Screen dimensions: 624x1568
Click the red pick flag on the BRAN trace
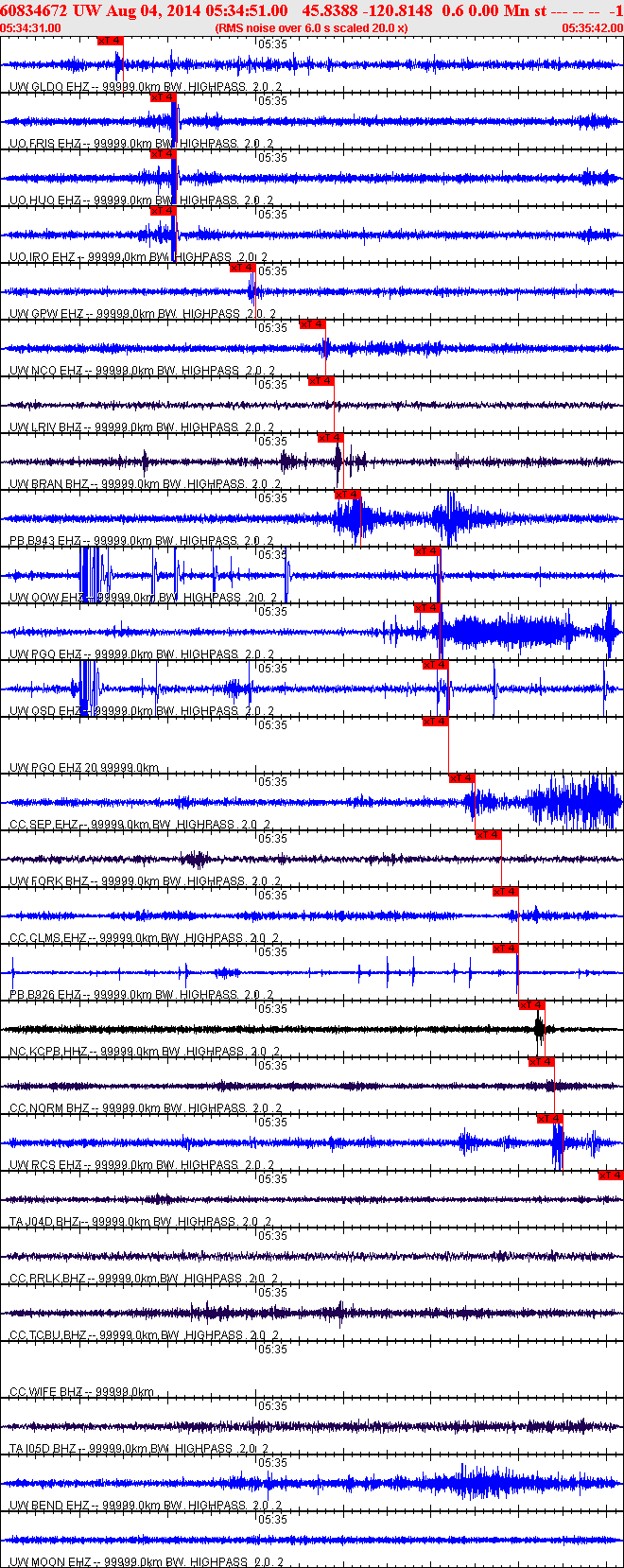330,437
